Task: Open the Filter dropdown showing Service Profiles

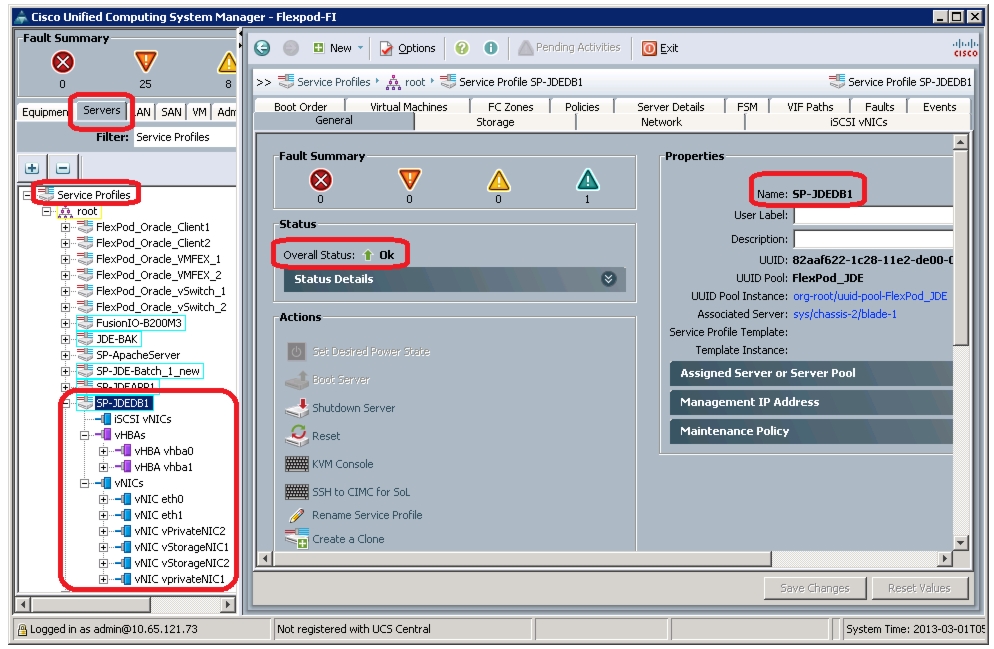Action: [184, 137]
